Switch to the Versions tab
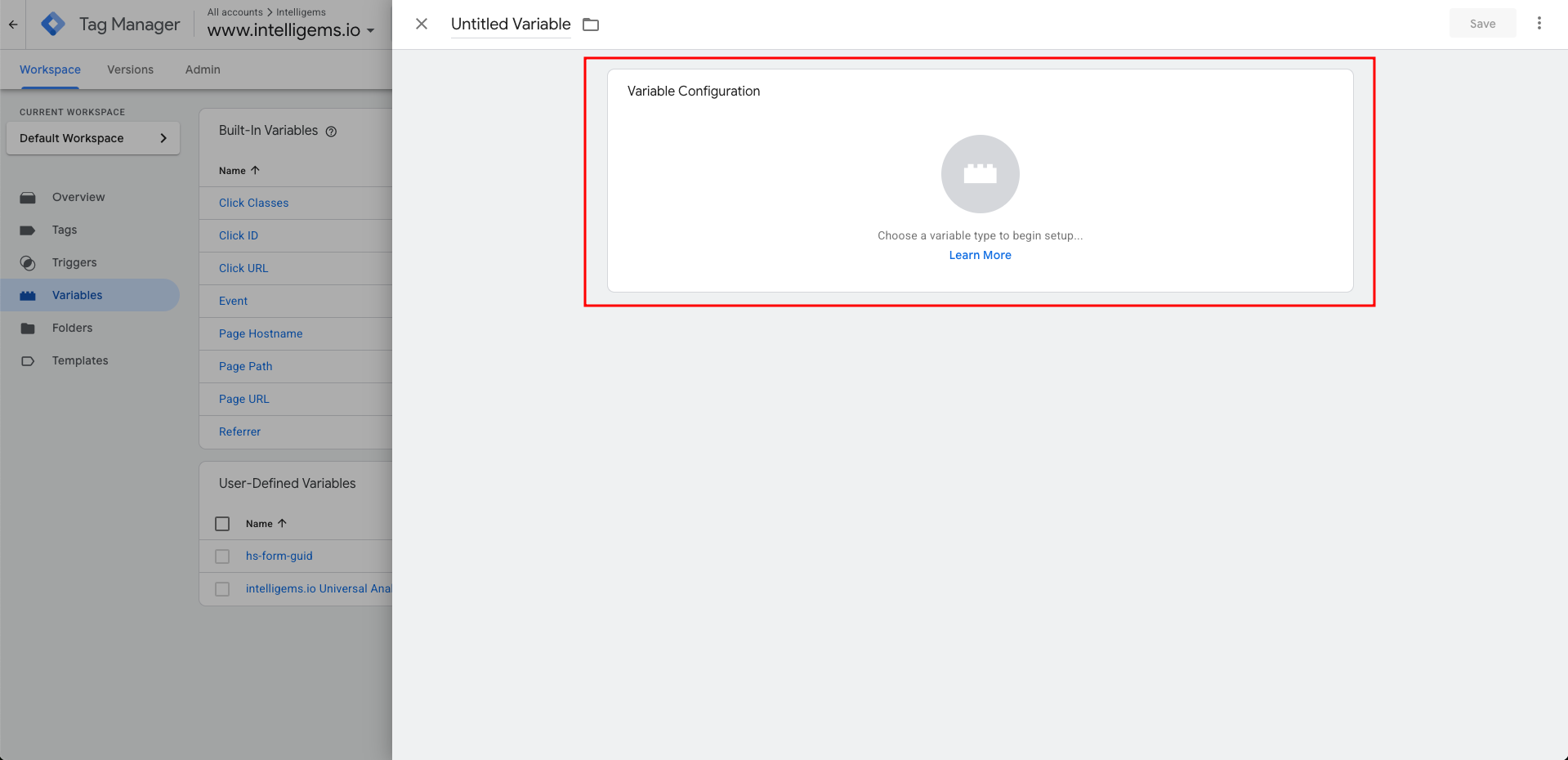This screenshot has width=1568, height=760. pos(130,69)
